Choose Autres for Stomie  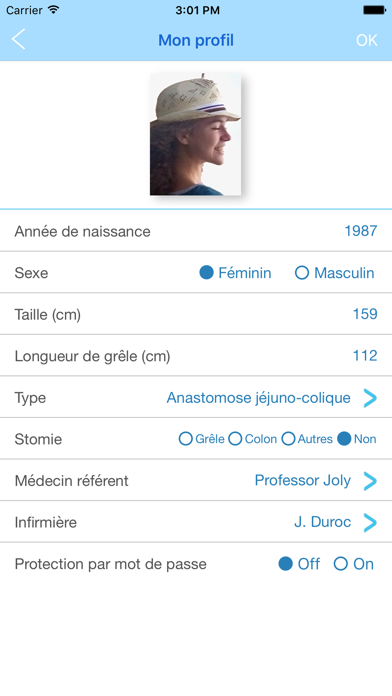pyautogui.click(x=289, y=439)
